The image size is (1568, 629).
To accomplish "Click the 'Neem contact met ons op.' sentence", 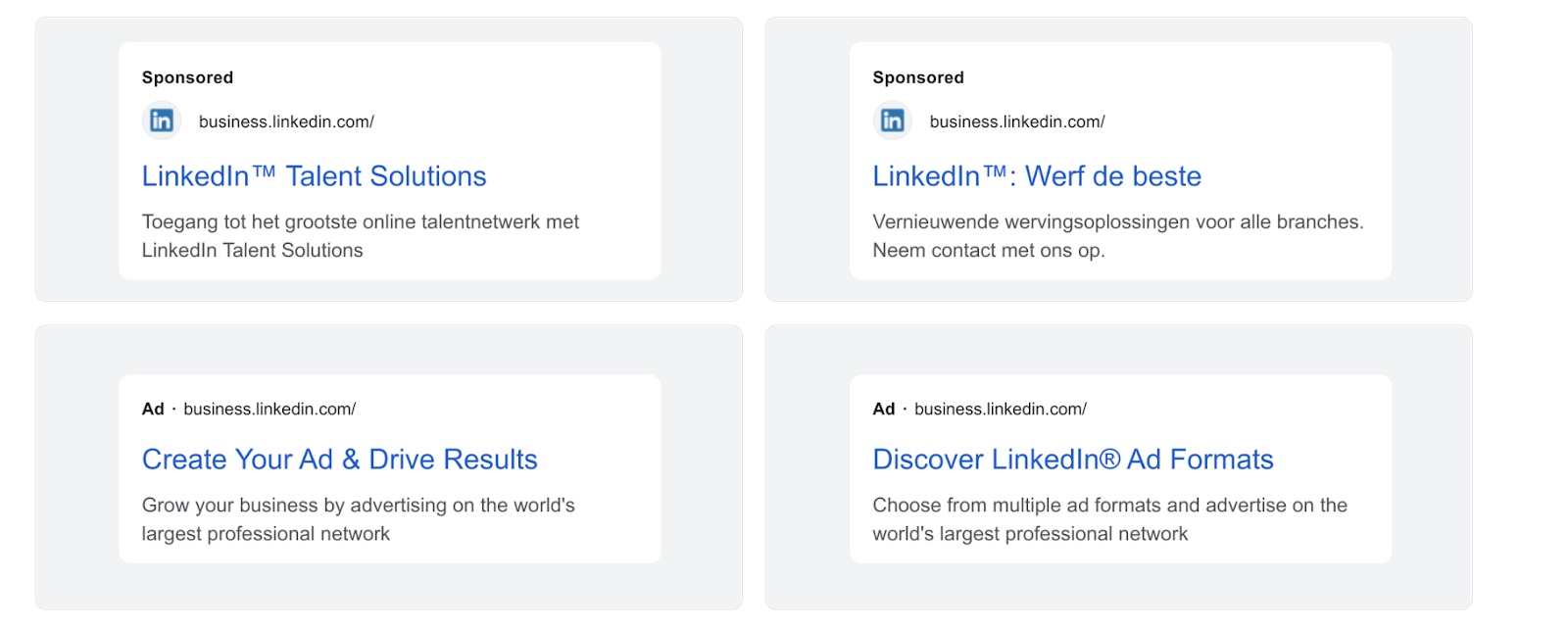I will [989, 251].
